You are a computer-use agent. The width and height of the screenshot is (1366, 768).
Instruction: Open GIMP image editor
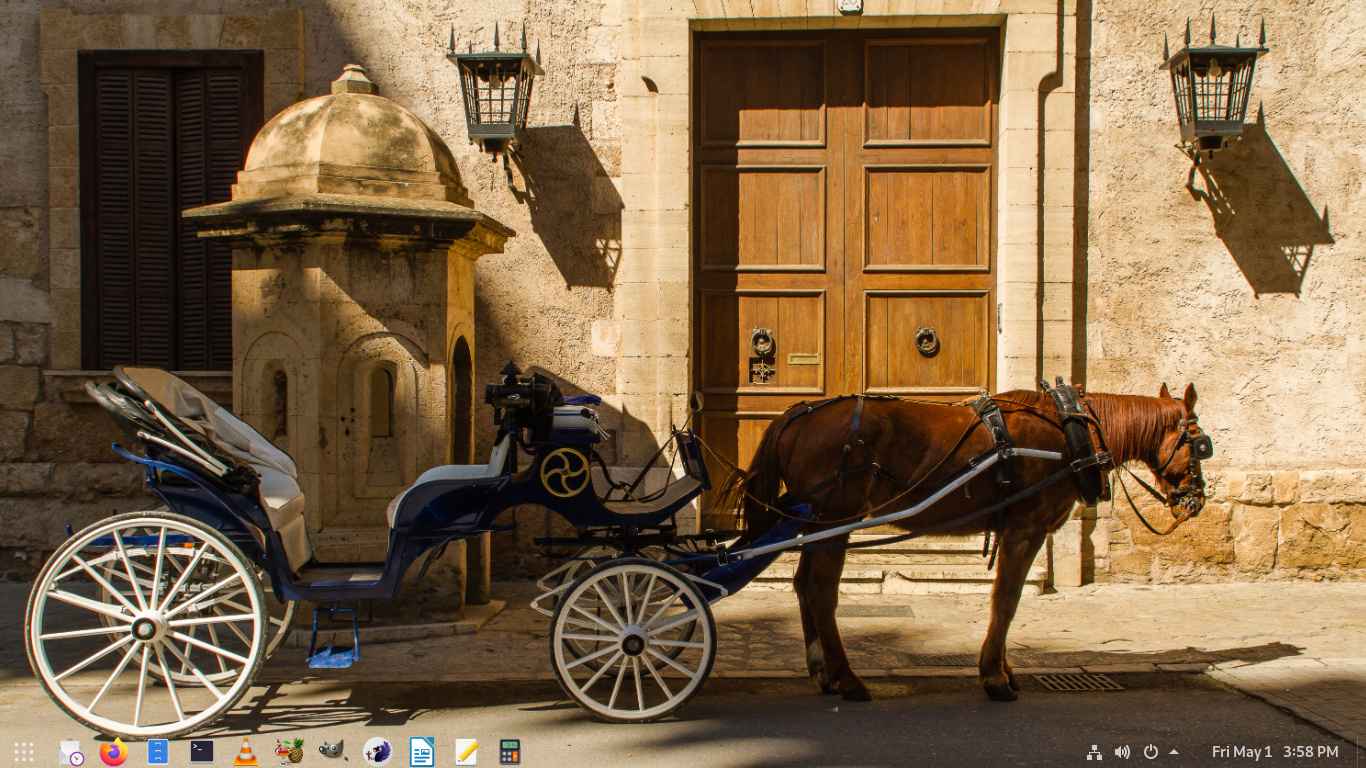click(x=332, y=750)
